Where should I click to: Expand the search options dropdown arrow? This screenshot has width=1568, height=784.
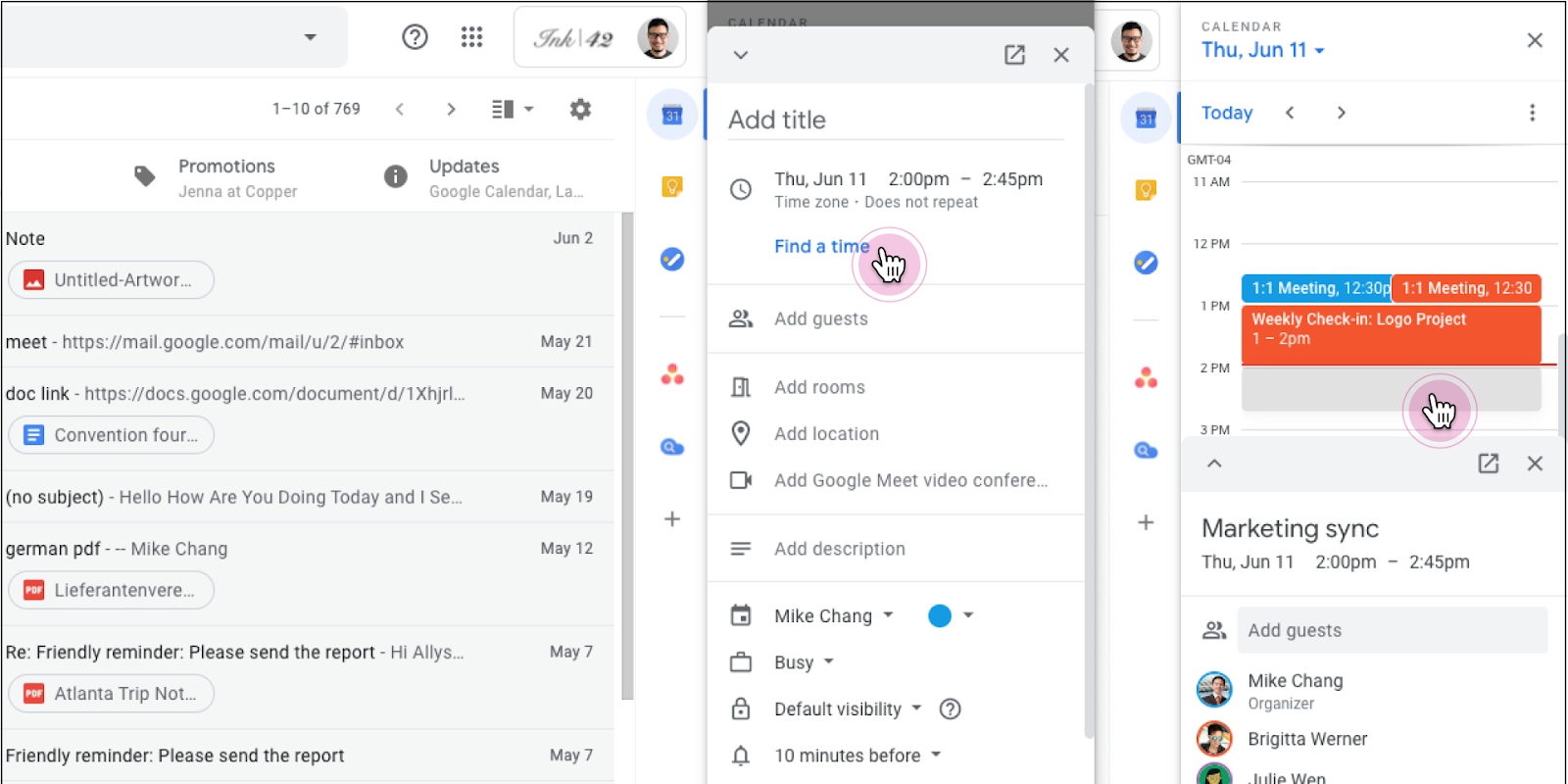[310, 37]
